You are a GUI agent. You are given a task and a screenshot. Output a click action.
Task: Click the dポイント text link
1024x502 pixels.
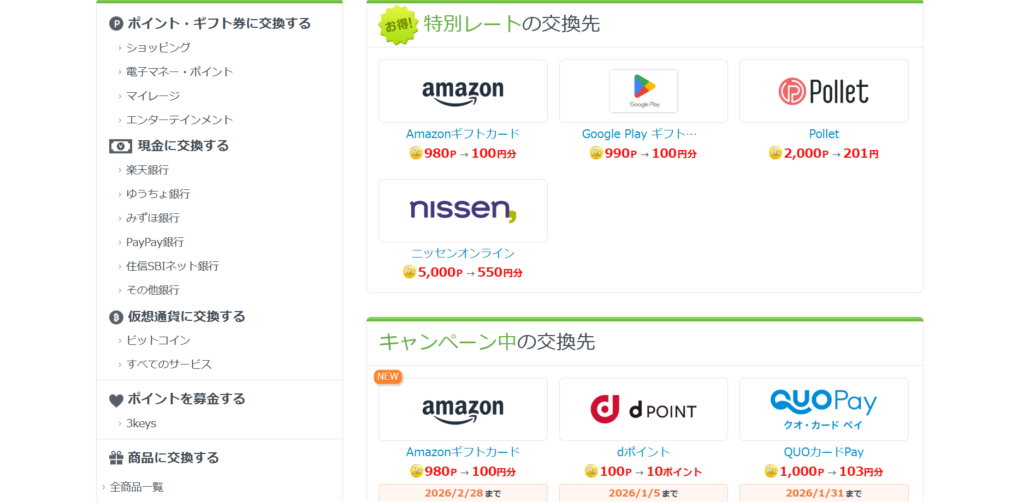tap(643, 452)
